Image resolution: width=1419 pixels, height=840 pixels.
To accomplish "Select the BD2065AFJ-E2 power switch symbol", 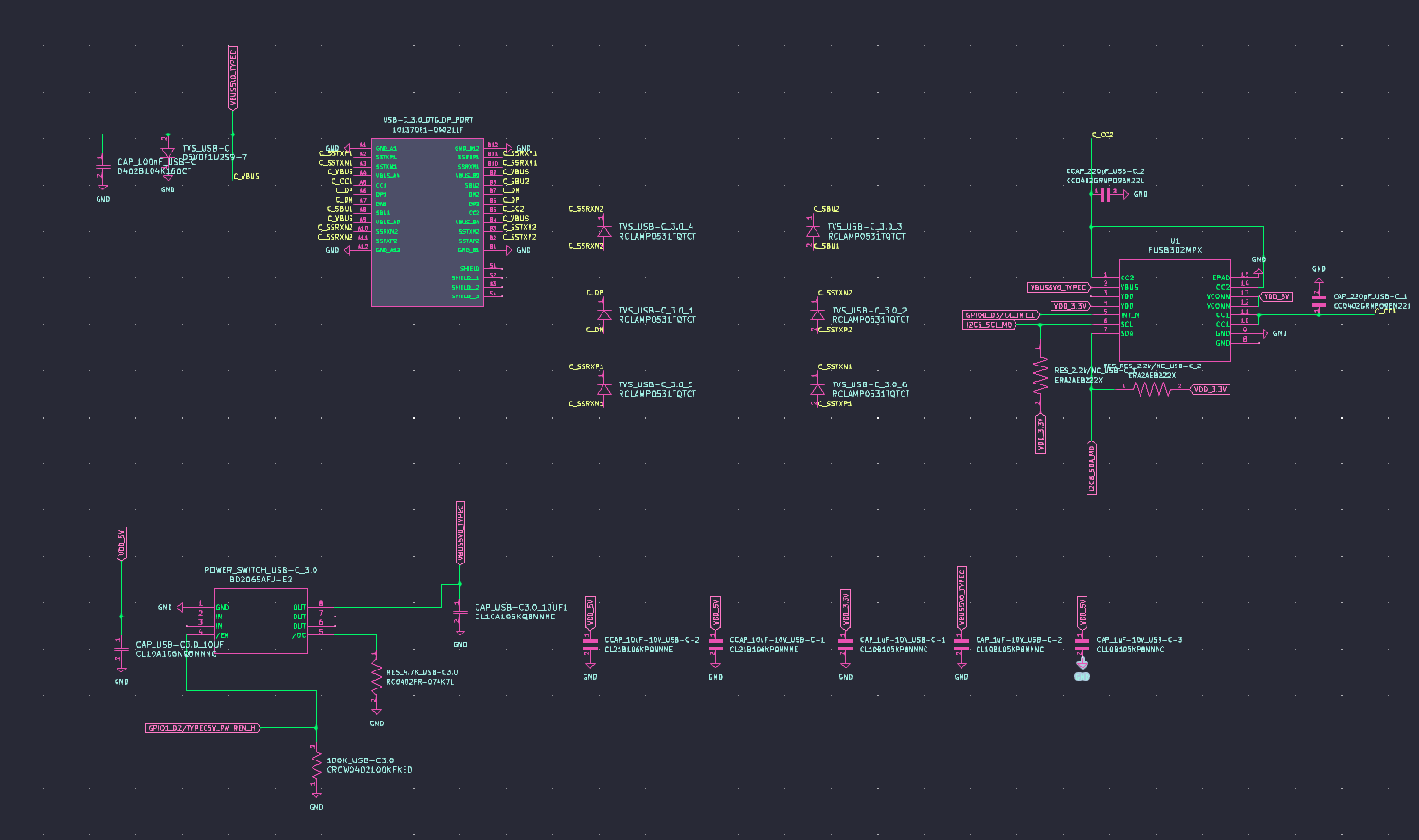I will [260, 621].
